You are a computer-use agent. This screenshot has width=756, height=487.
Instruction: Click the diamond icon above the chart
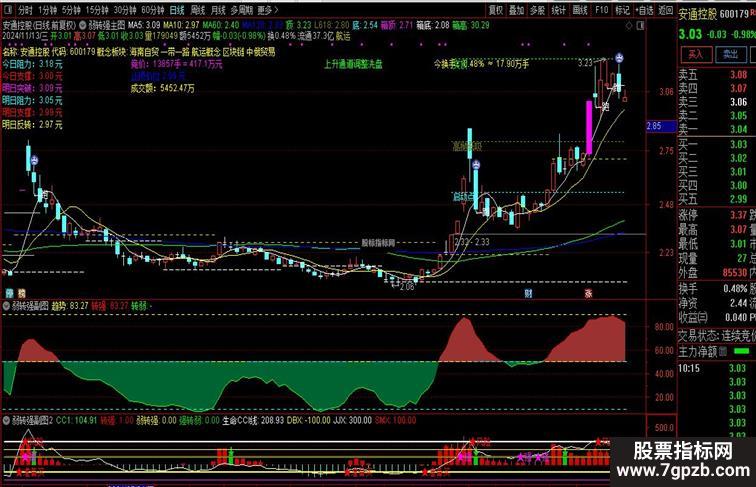point(629,26)
